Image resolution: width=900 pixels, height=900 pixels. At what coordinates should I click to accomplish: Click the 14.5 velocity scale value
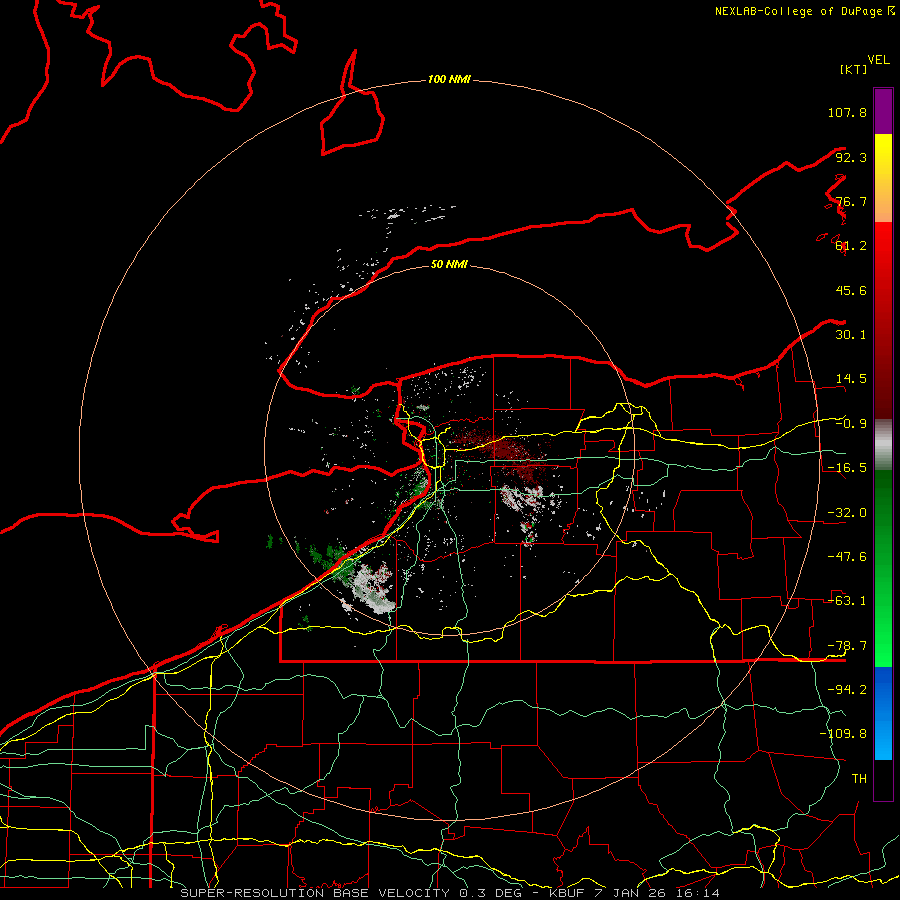[851, 379]
